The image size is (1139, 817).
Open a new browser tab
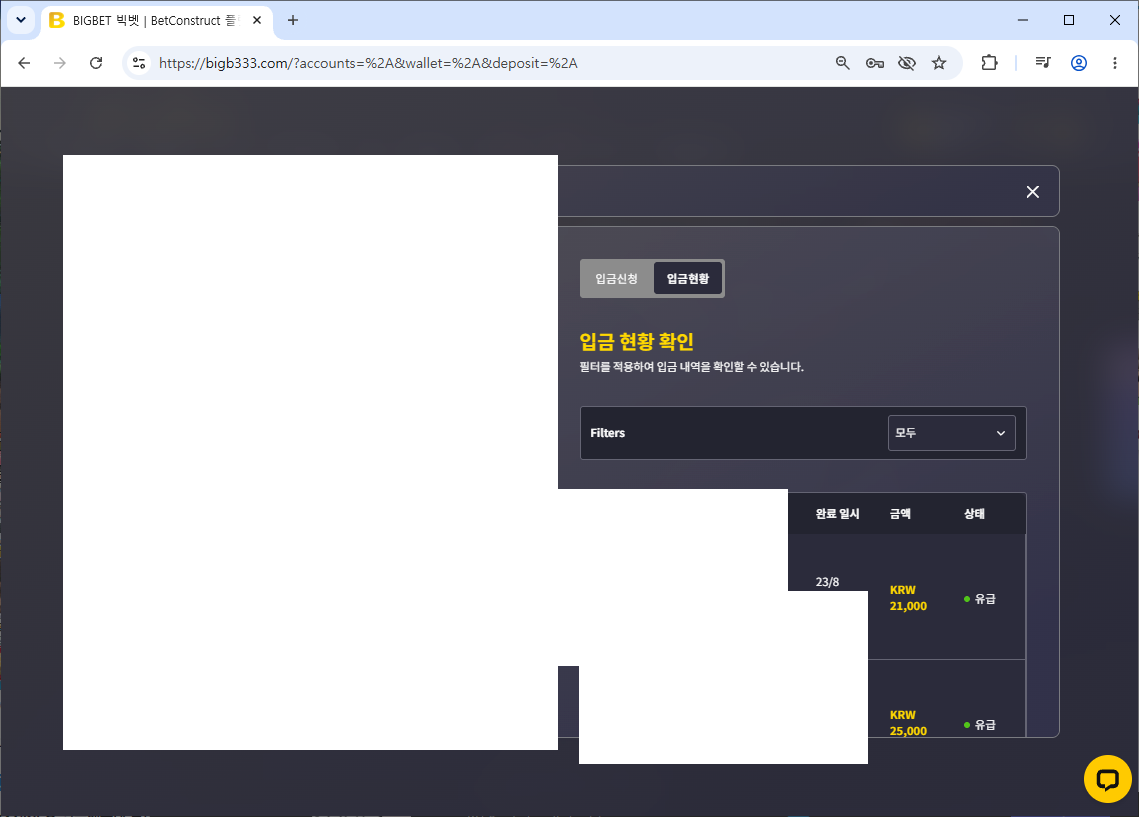tap(293, 20)
